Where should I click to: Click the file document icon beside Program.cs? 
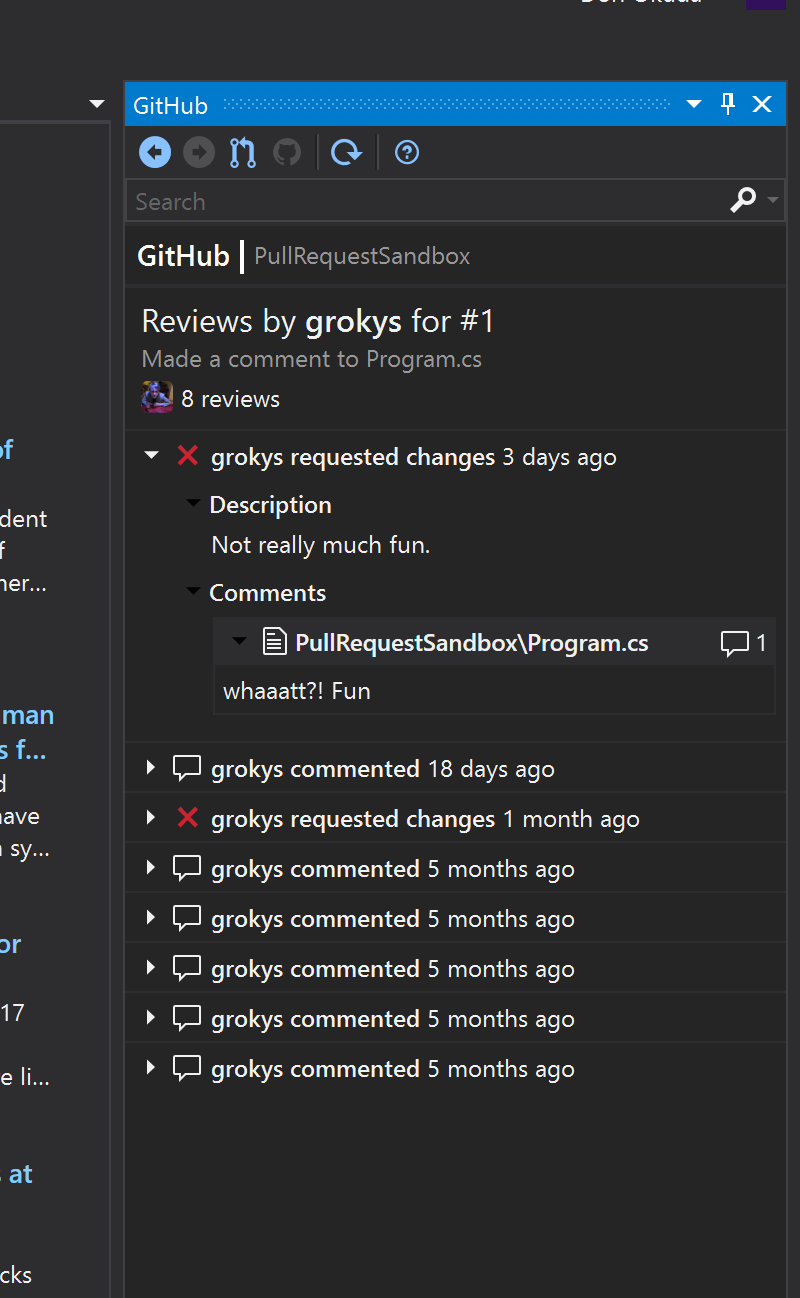[274, 642]
